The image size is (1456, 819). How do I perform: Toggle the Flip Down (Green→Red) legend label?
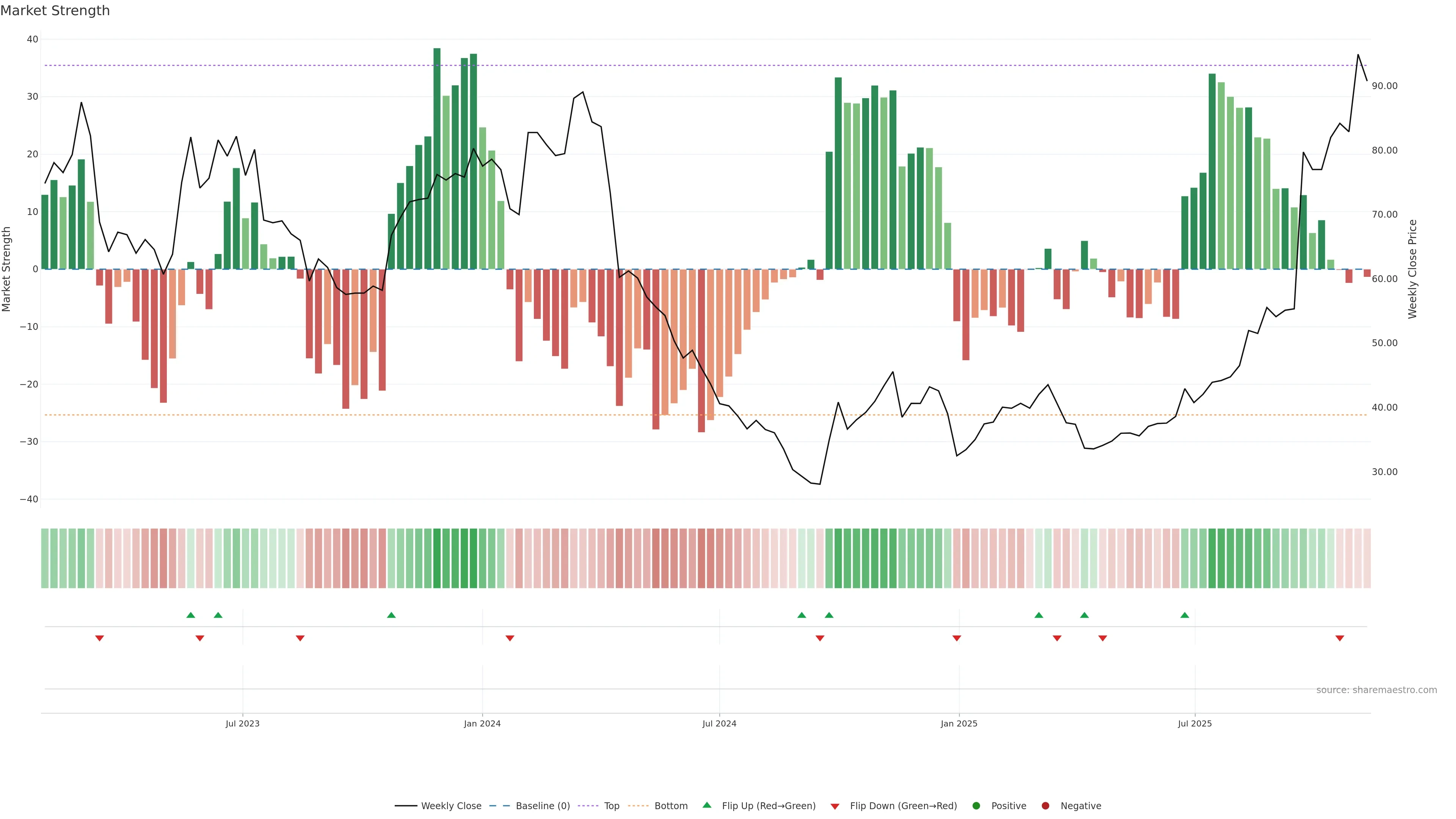[x=903, y=805]
